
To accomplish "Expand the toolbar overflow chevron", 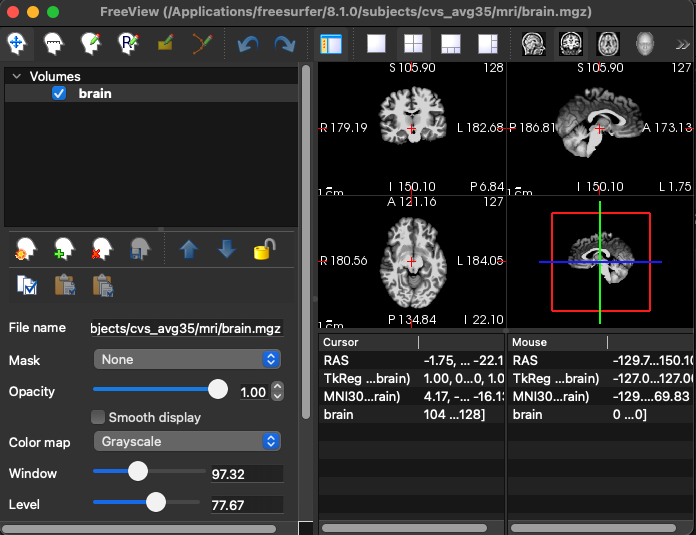I will coord(683,44).
